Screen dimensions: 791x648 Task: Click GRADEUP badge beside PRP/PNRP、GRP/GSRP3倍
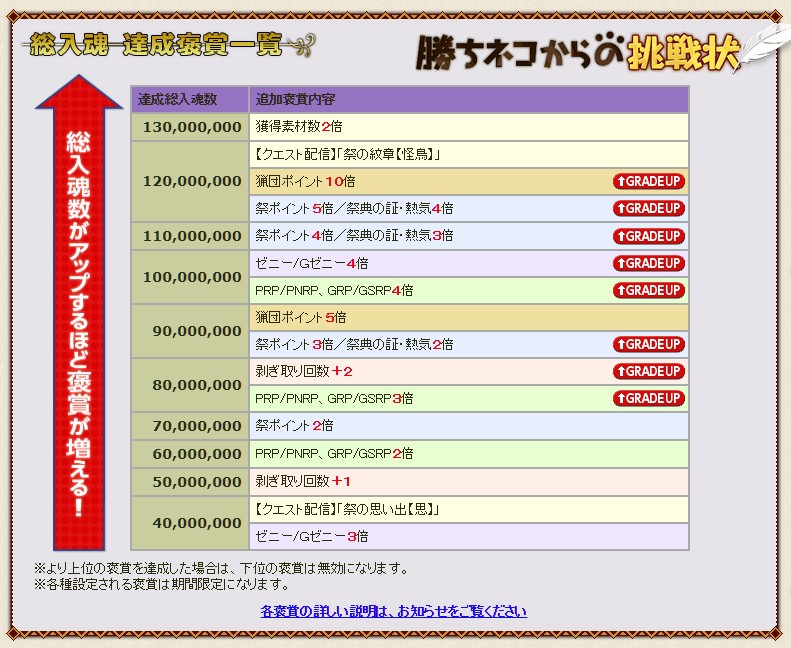pos(649,398)
